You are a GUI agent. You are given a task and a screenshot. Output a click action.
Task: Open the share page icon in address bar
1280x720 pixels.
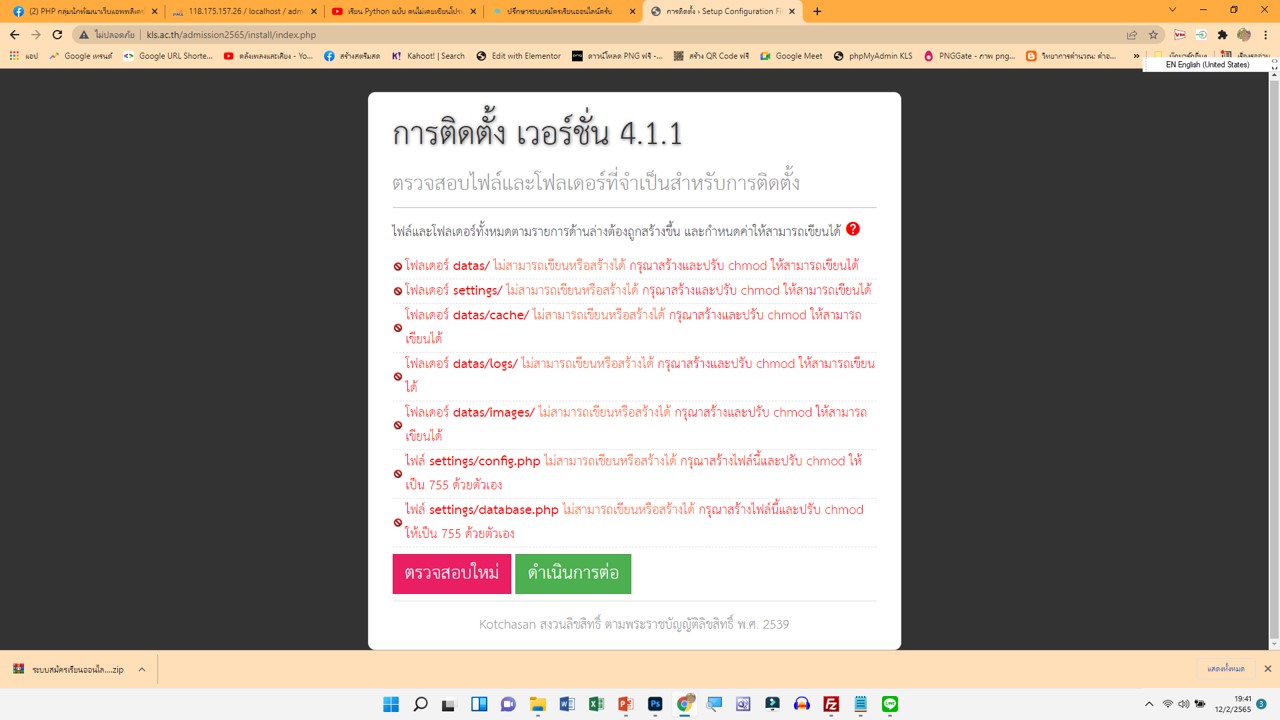(1132, 34)
